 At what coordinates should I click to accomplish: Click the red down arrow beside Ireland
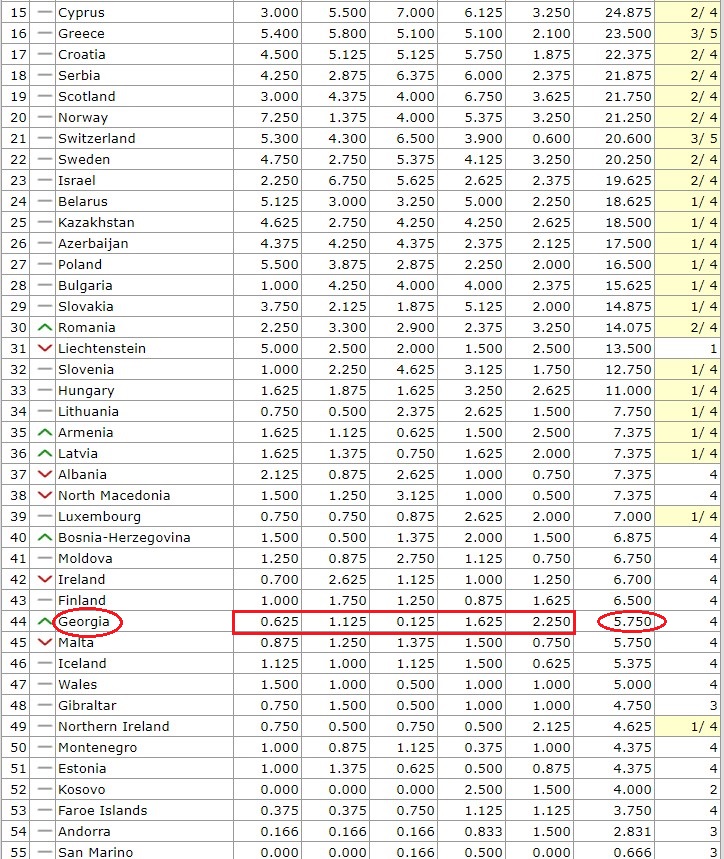[45, 580]
